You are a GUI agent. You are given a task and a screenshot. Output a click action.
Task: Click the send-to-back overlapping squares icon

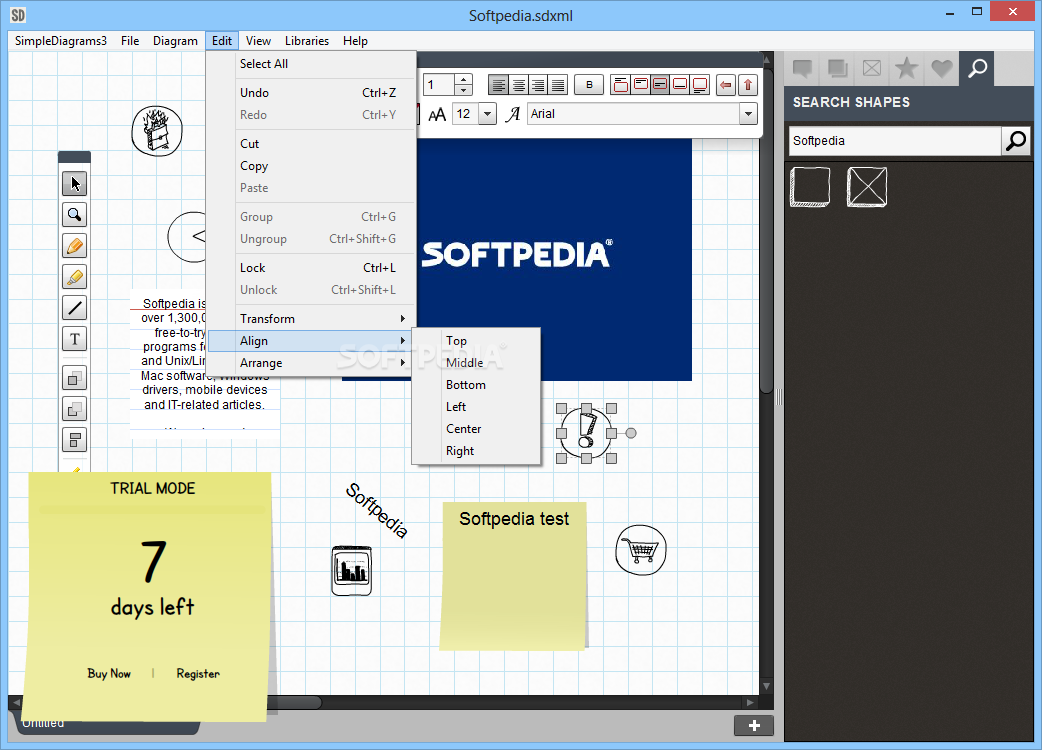tap(74, 409)
